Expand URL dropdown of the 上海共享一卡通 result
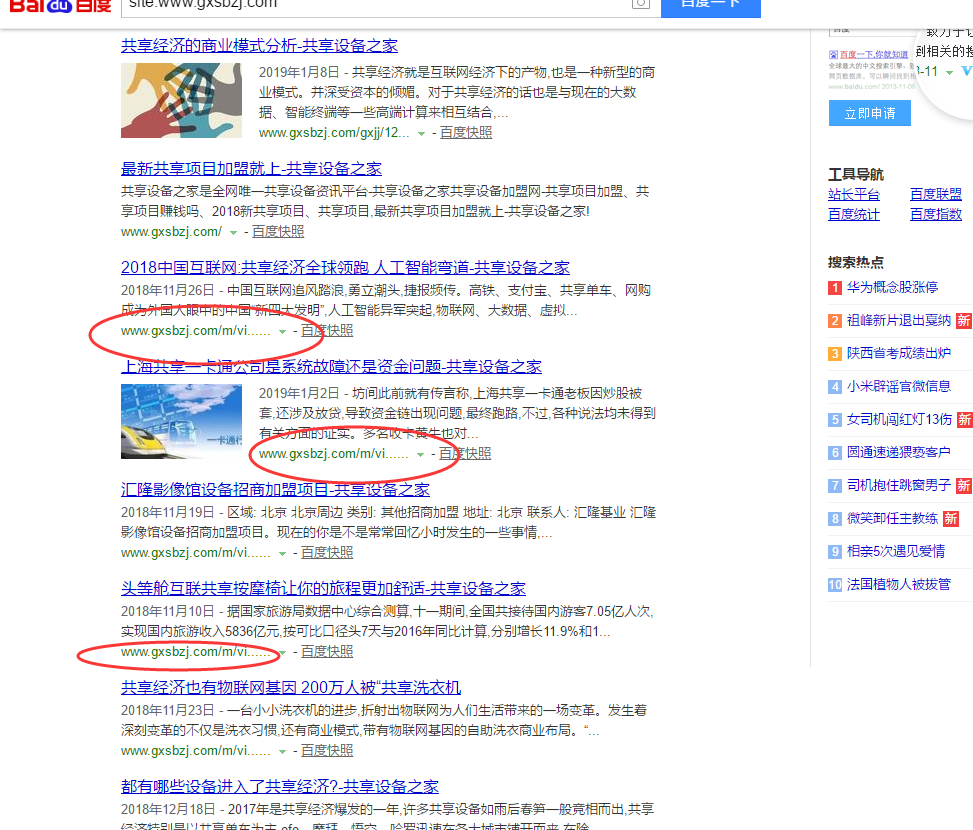Image resolution: width=973 pixels, height=830 pixels. tap(420, 455)
